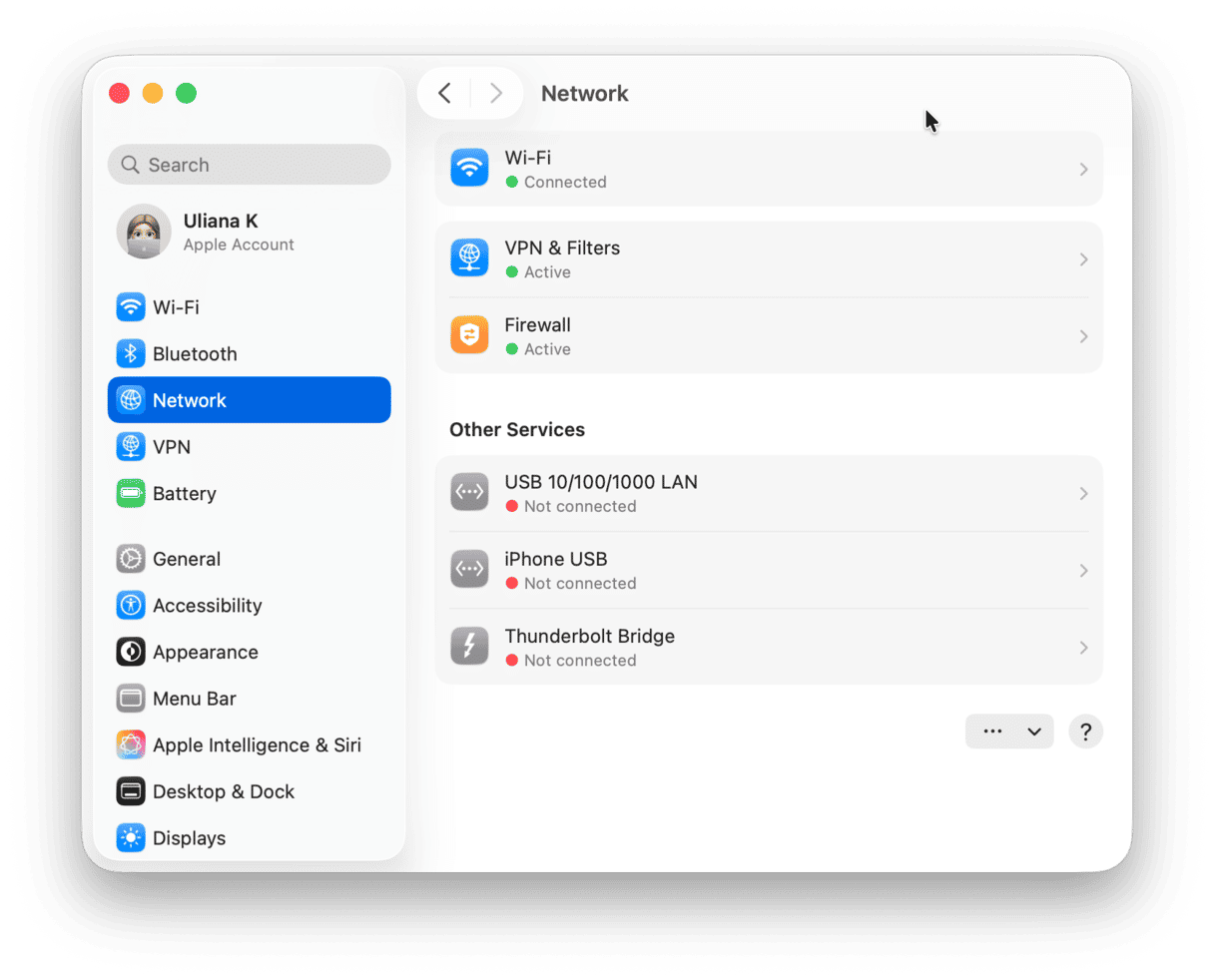Click Uliana K's Apple Account profile
The width and height of the screenshot is (1214, 980).
click(x=221, y=231)
